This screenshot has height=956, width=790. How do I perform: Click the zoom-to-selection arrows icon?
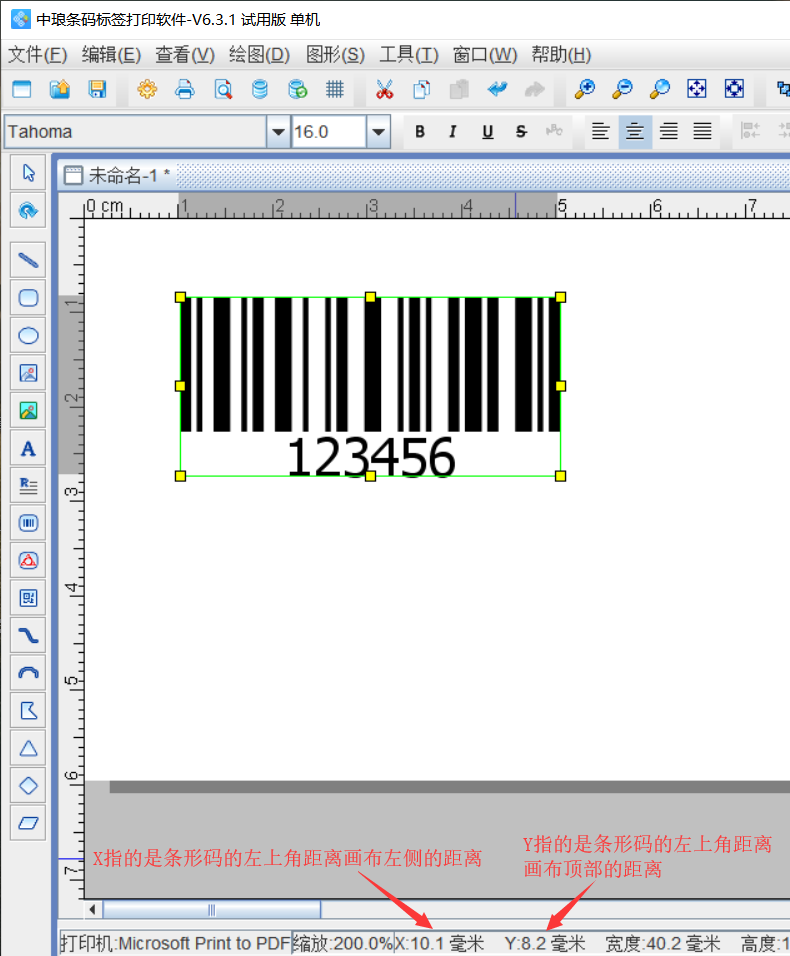[735, 90]
